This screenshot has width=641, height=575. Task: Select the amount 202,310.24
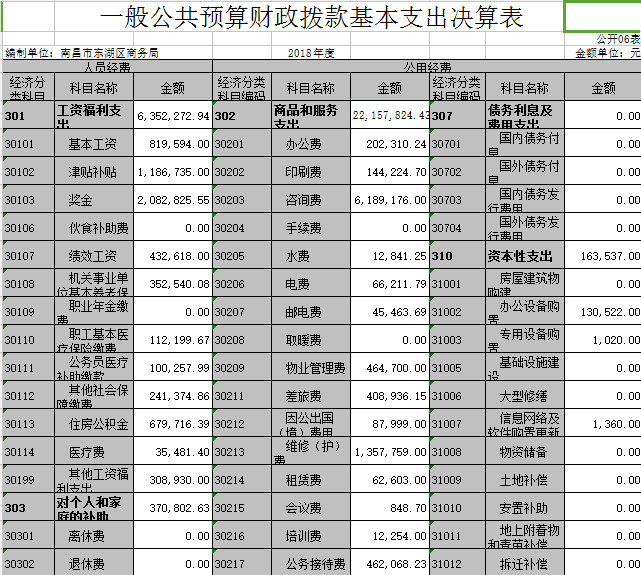(x=396, y=144)
